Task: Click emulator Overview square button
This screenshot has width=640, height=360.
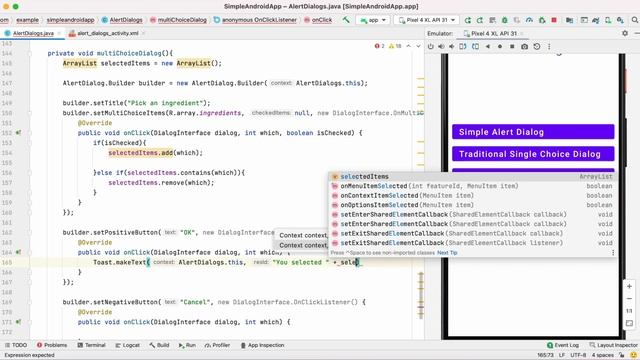Action: coord(512,47)
